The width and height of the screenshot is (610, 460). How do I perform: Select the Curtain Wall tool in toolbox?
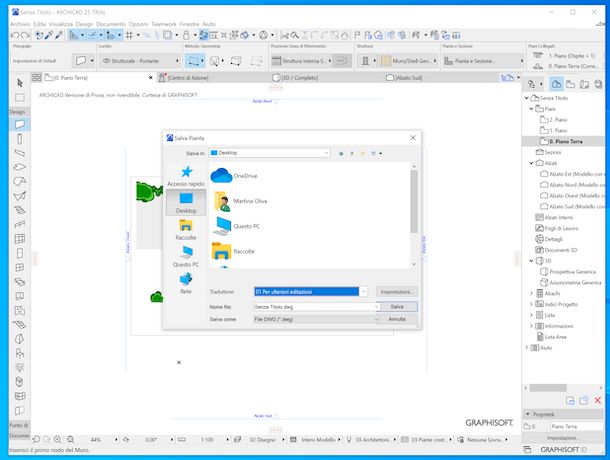20,239
